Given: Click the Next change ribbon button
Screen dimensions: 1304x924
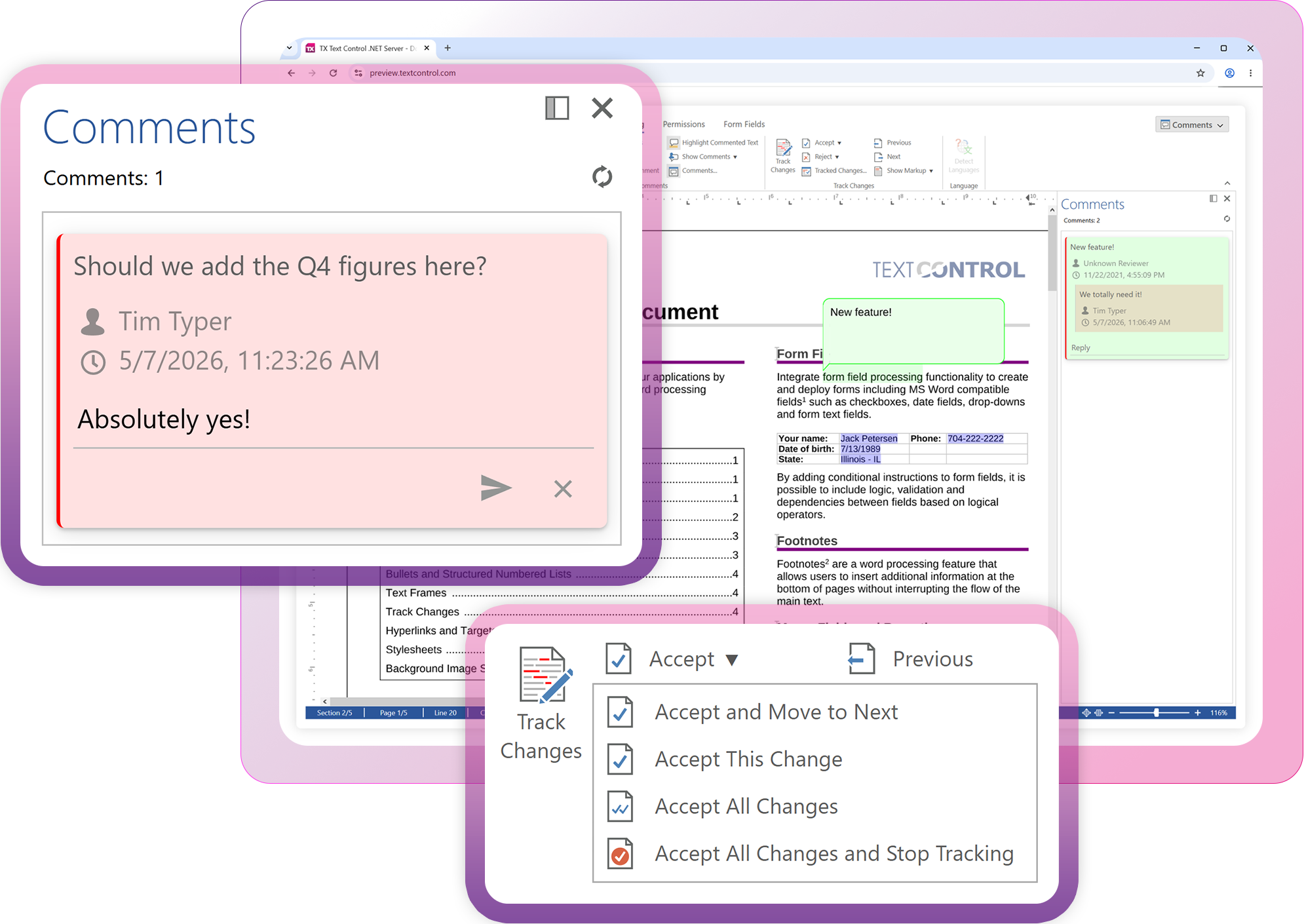Looking at the screenshot, I should point(887,157).
